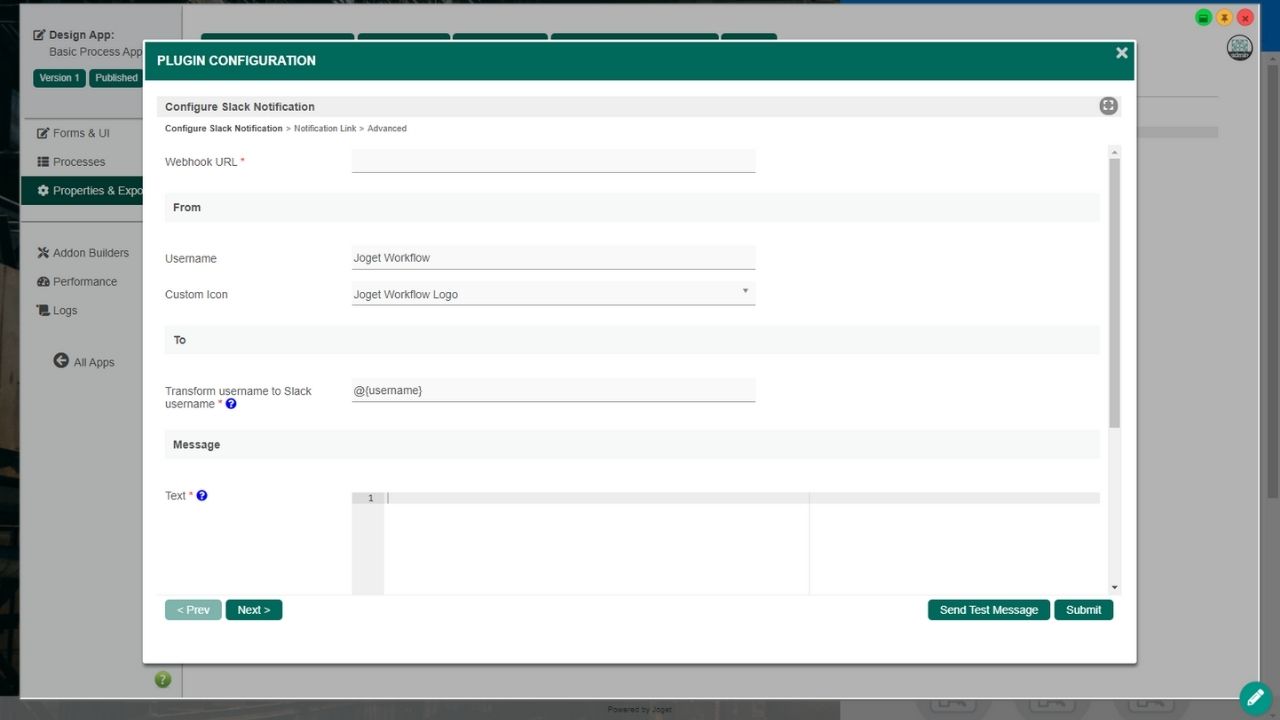Open help tooltip for Text field
Viewport: 1280px width, 720px height.
(x=202, y=496)
